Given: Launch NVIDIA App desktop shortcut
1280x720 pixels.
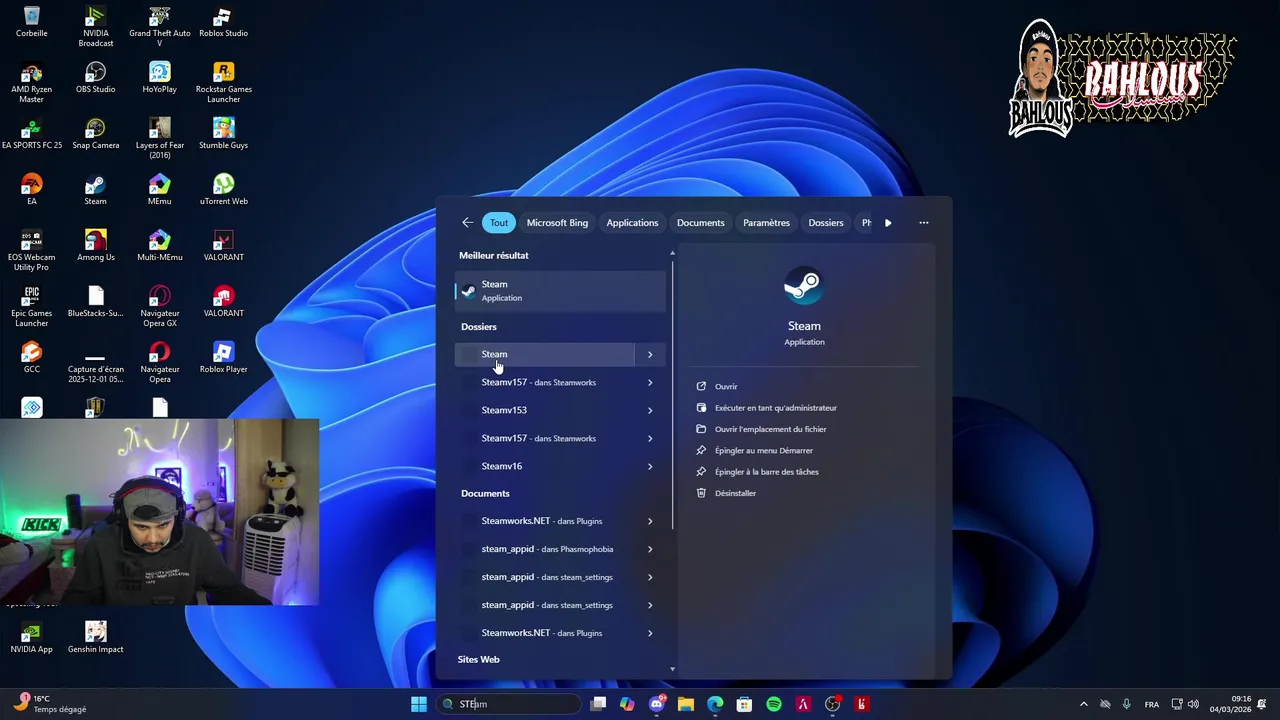Looking at the screenshot, I should [x=32, y=638].
